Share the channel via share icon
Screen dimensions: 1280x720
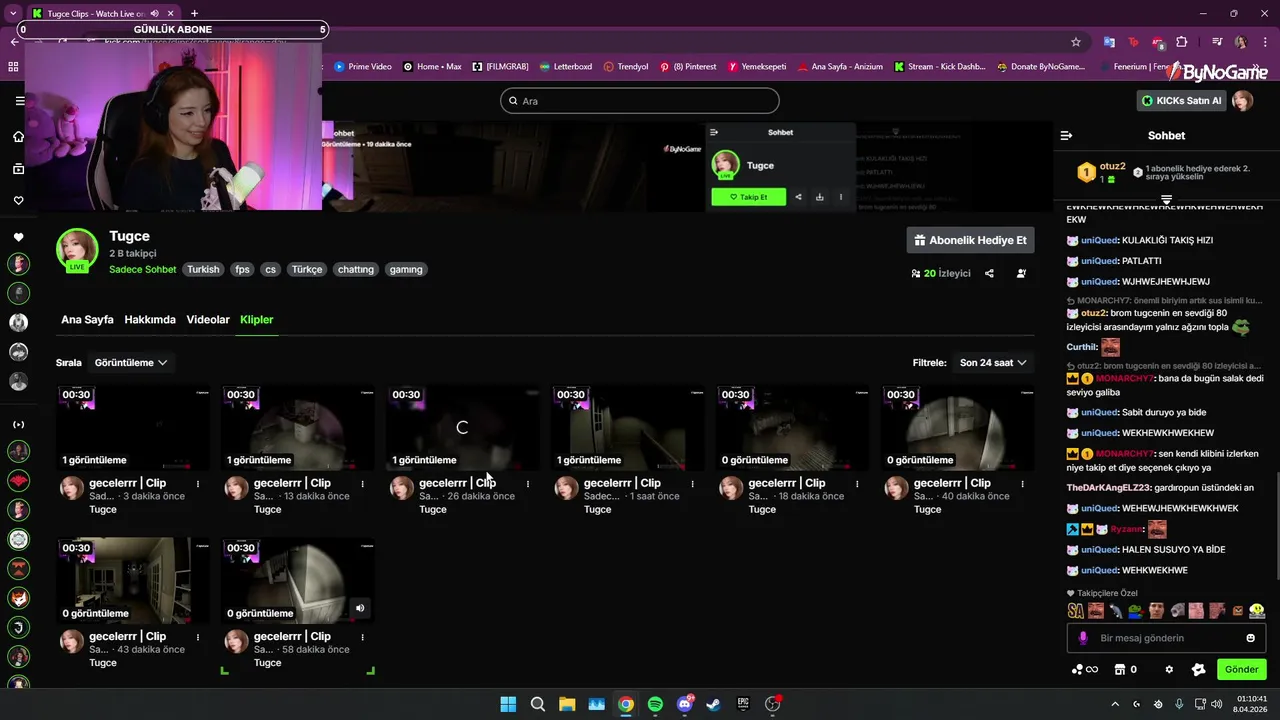(989, 273)
